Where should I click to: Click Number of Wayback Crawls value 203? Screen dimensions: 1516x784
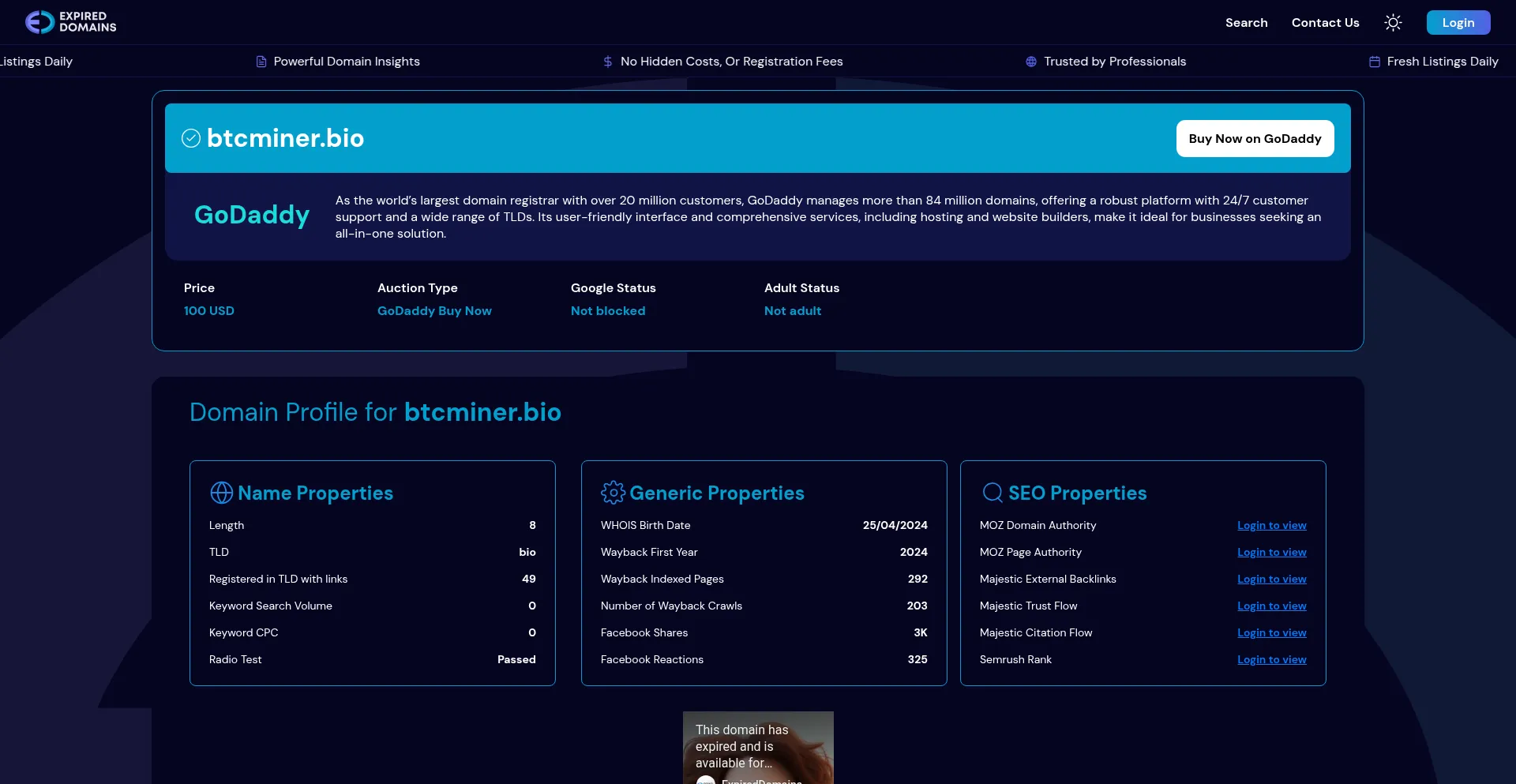click(x=917, y=606)
